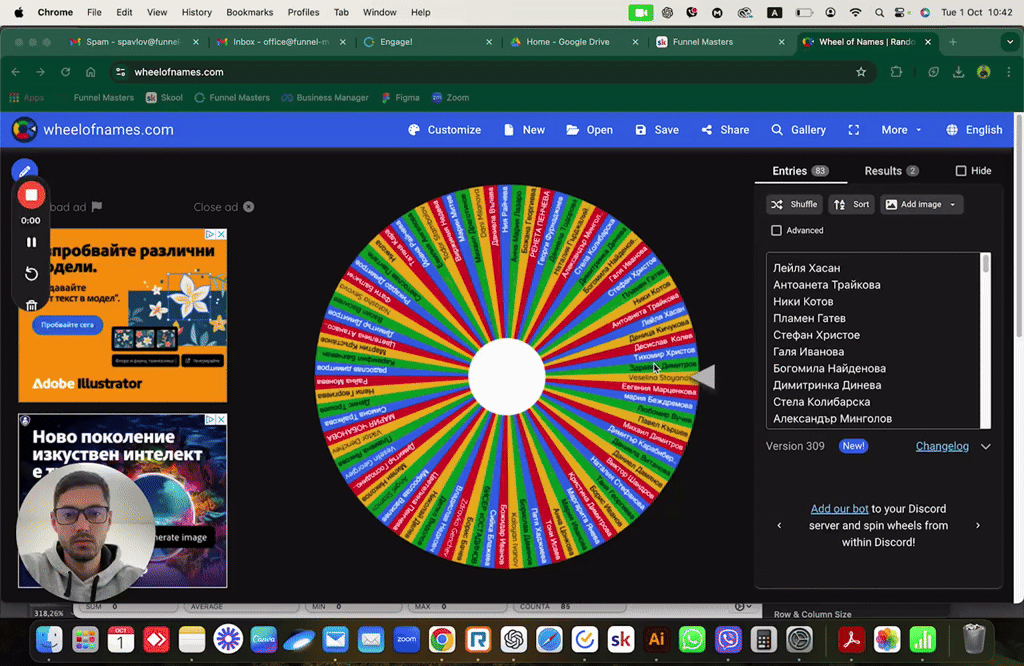The height and width of the screenshot is (666, 1024).
Task: Open the Customize wheel settings
Action: [445, 130]
